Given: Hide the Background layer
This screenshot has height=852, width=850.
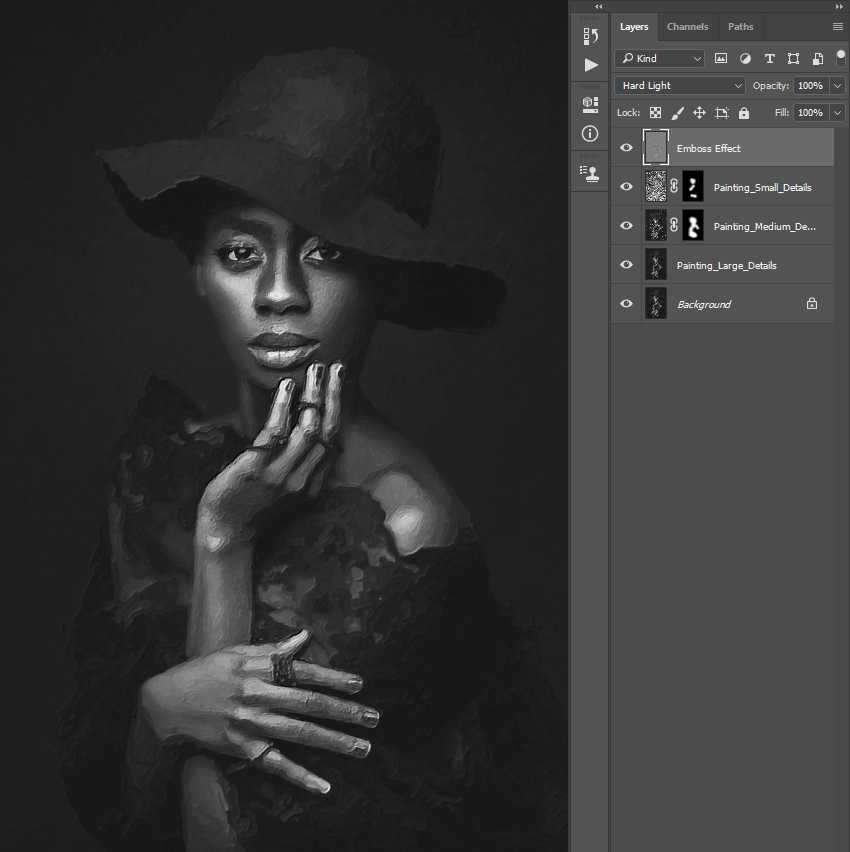Looking at the screenshot, I should point(627,304).
